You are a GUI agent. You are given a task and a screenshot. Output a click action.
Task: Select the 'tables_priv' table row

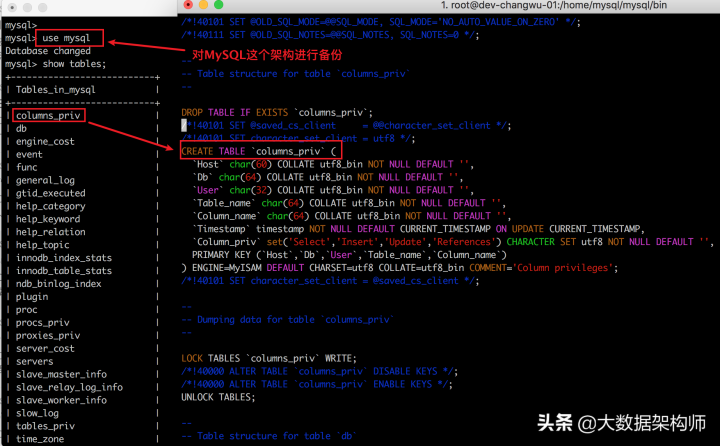45,426
